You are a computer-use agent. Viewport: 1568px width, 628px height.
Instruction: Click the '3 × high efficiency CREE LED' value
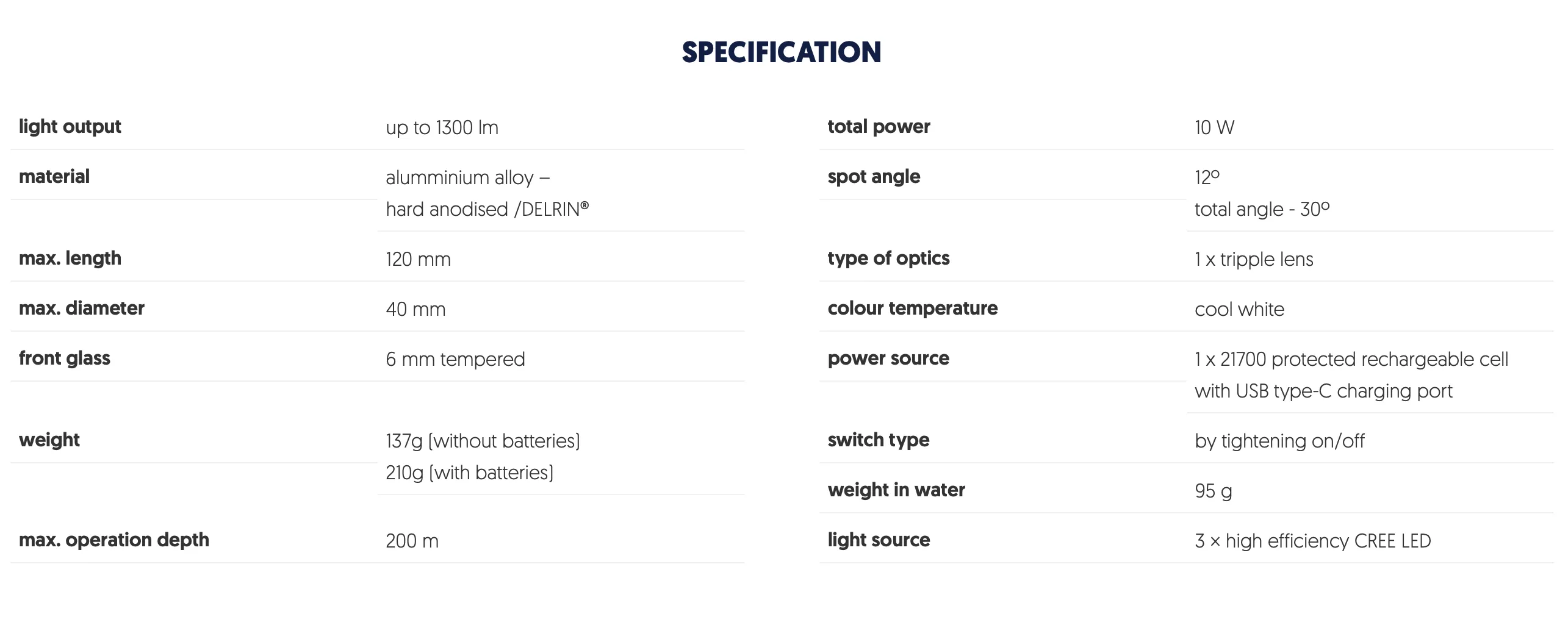pos(1313,541)
